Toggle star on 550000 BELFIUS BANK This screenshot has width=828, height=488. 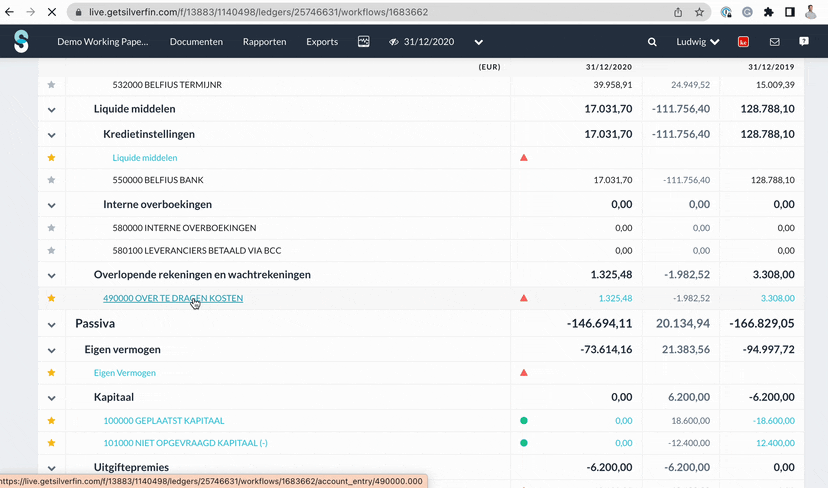point(51,180)
